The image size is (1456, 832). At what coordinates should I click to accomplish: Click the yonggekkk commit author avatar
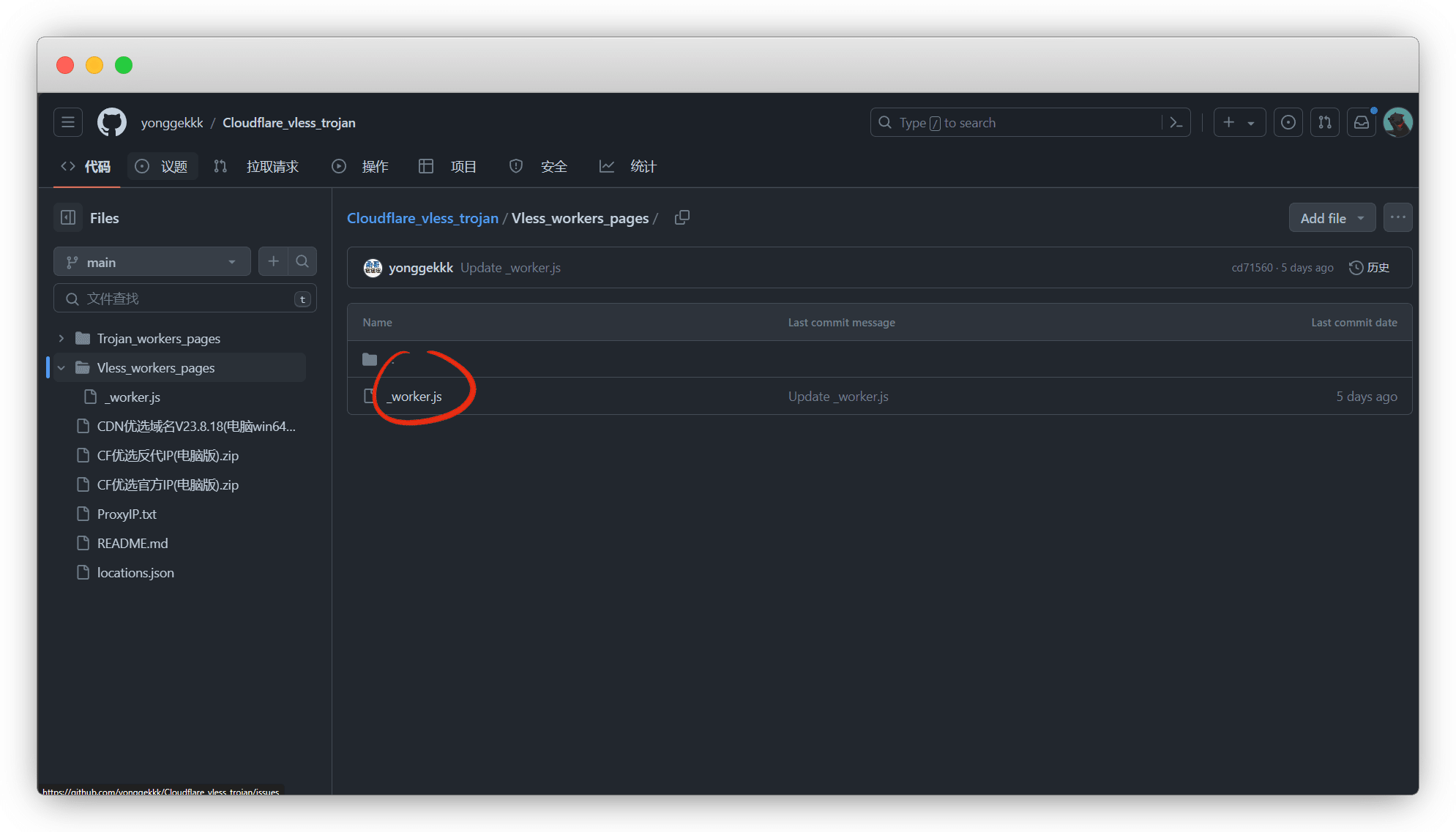pyautogui.click(x=373, y=268)
